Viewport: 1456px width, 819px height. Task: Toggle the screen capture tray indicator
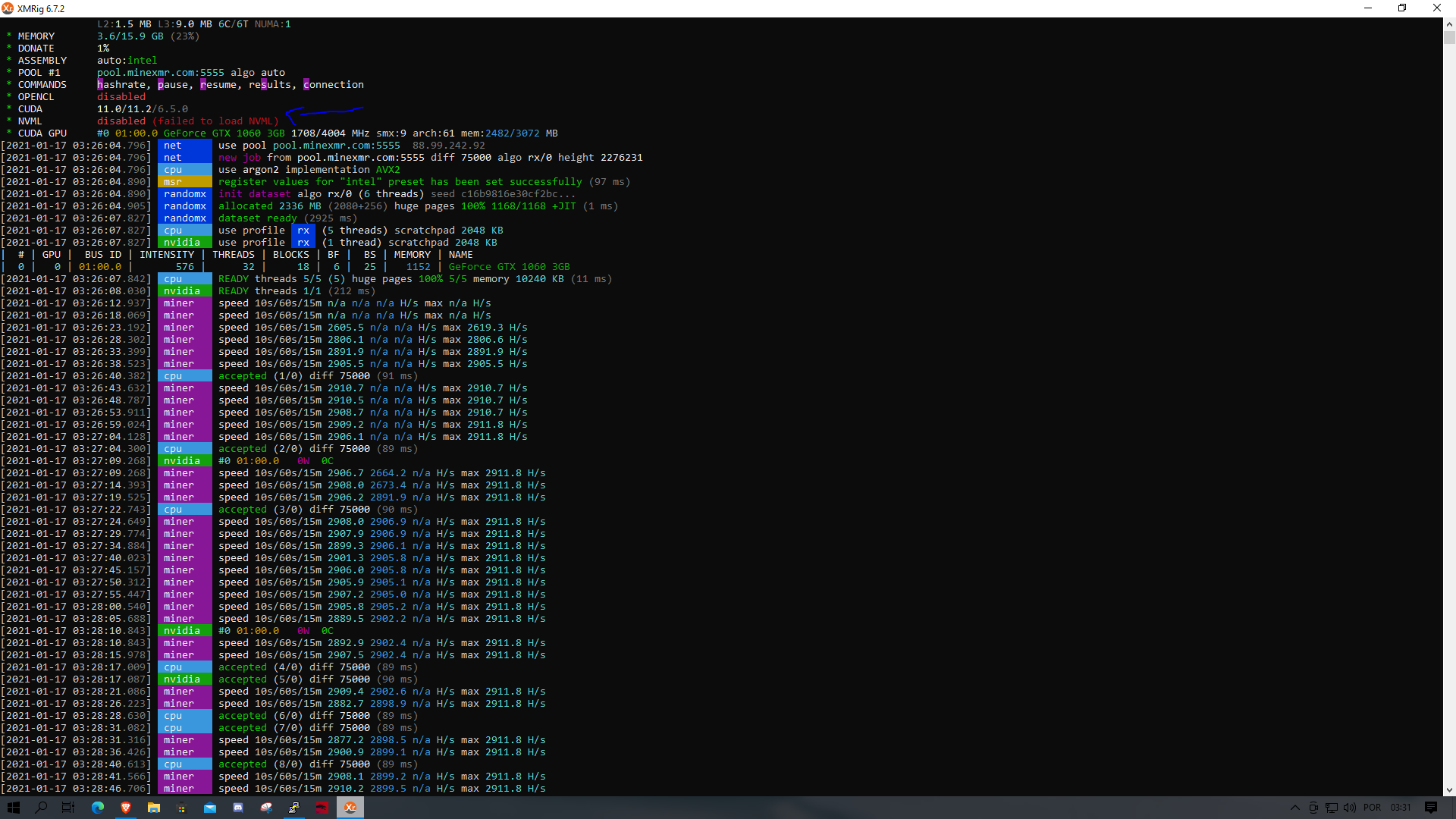point(1313,808)
